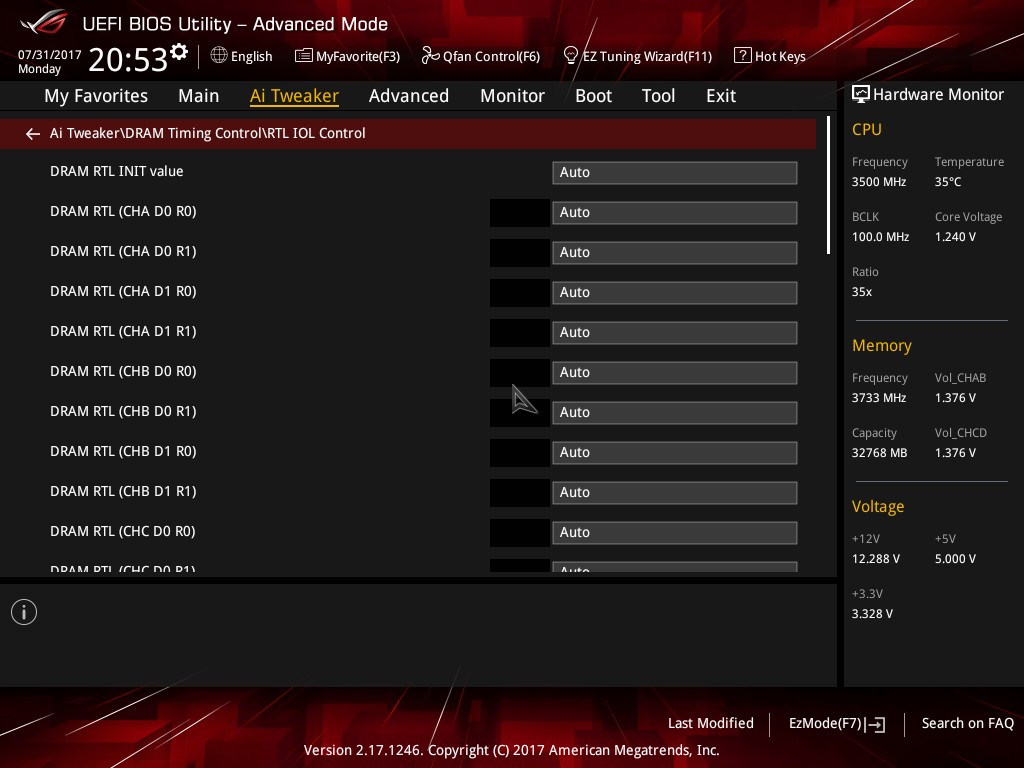
Task: Set DRAM RTL (CHA D0 R0) value field
Action: [x=675, y=212]
